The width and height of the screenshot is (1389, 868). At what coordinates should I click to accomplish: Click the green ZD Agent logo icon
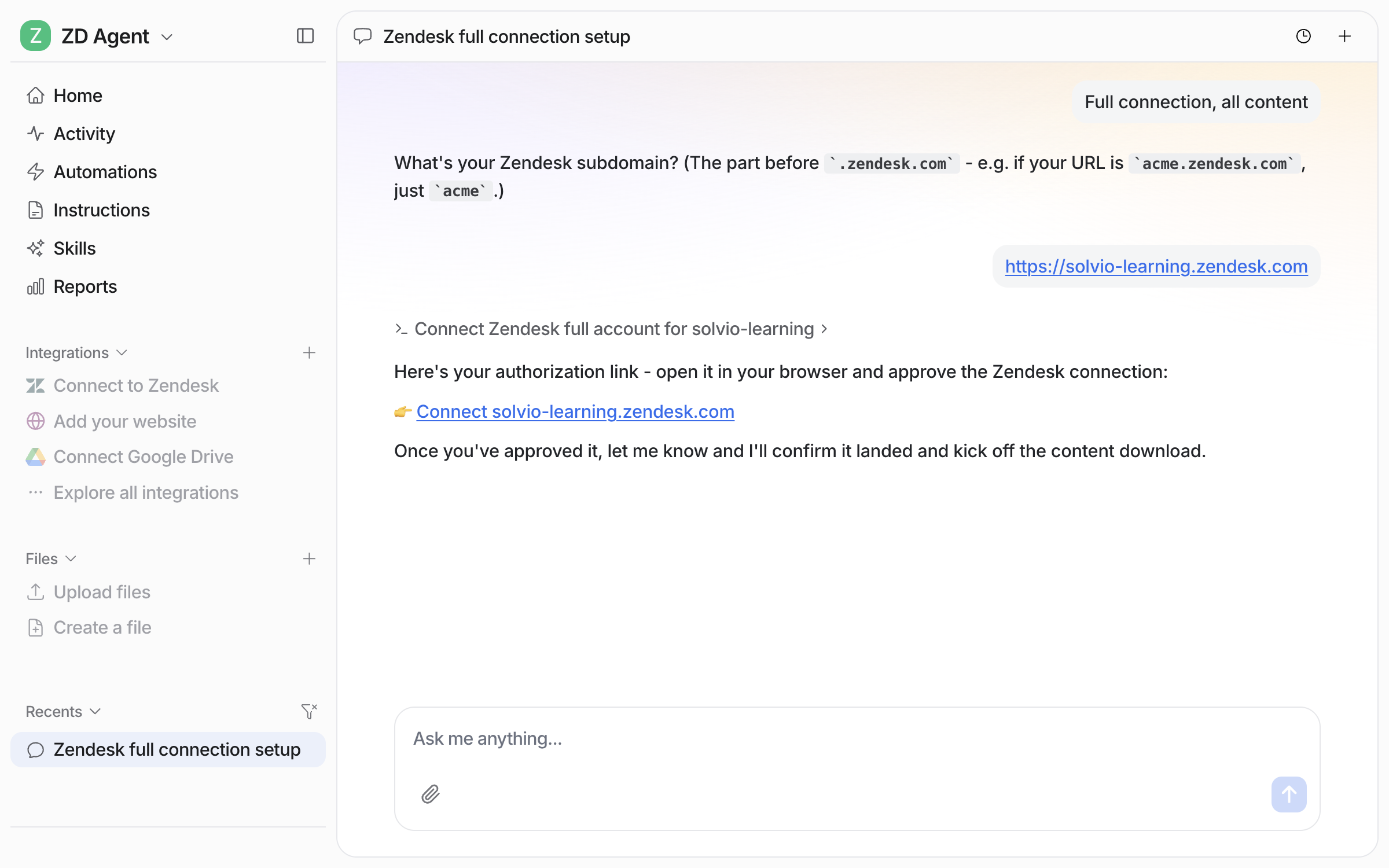35,36
